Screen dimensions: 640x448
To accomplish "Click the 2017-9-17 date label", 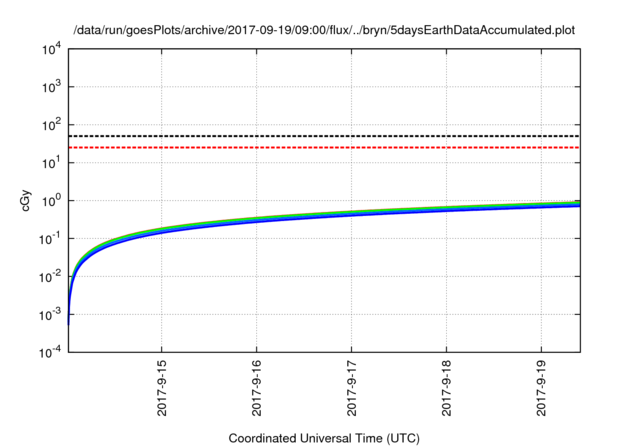I will coord(351,388).
